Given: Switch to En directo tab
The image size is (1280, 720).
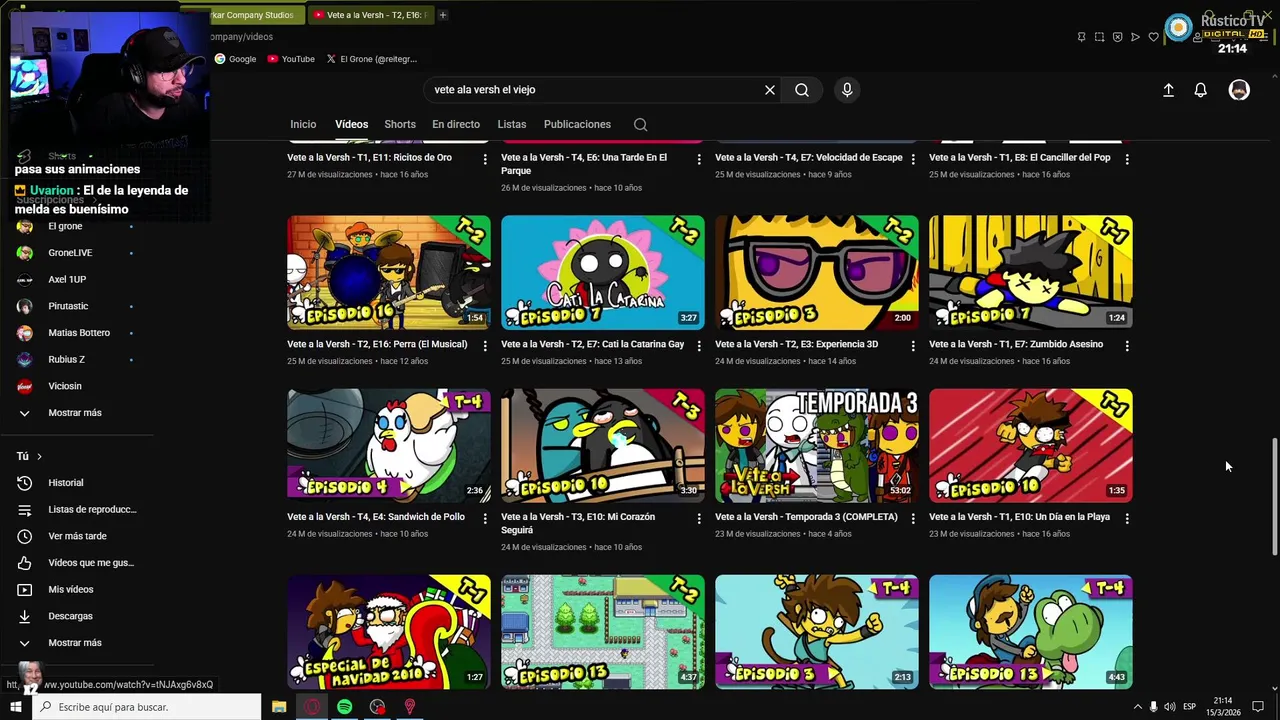Looking at the screenshot, I should tap(456, 125).
